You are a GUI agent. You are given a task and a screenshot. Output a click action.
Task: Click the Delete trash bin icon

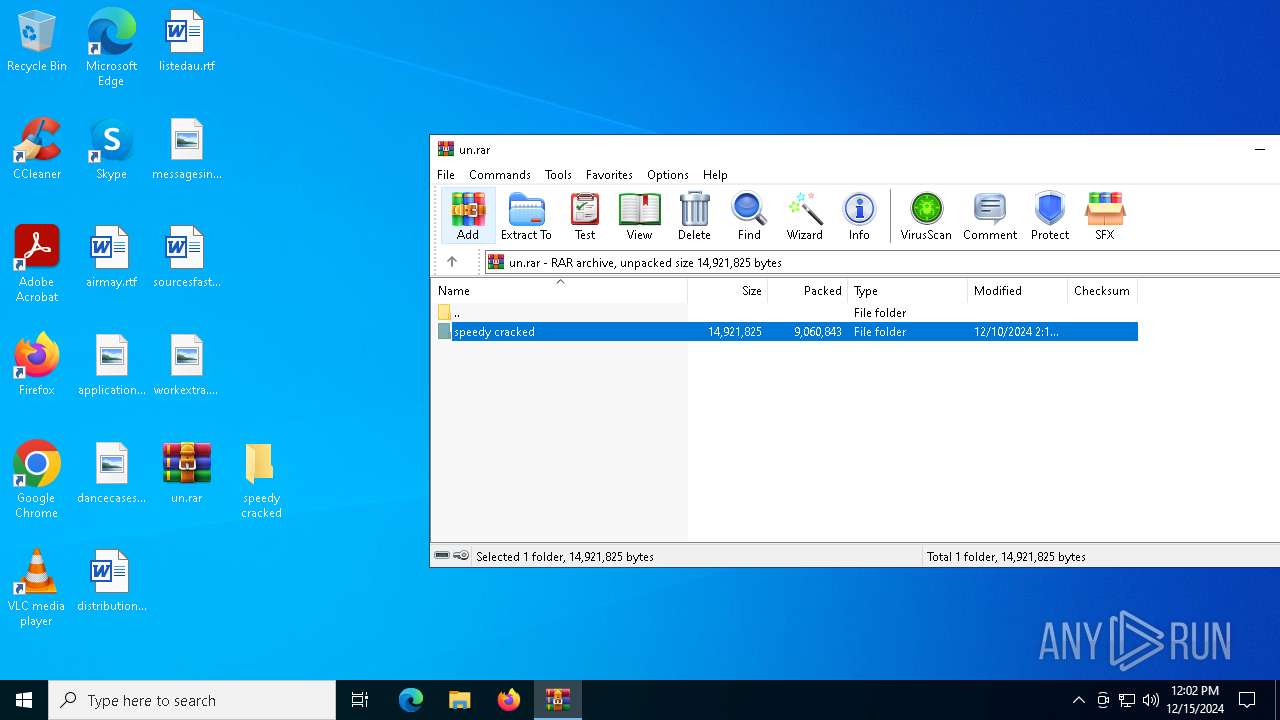tap(694, 216)
